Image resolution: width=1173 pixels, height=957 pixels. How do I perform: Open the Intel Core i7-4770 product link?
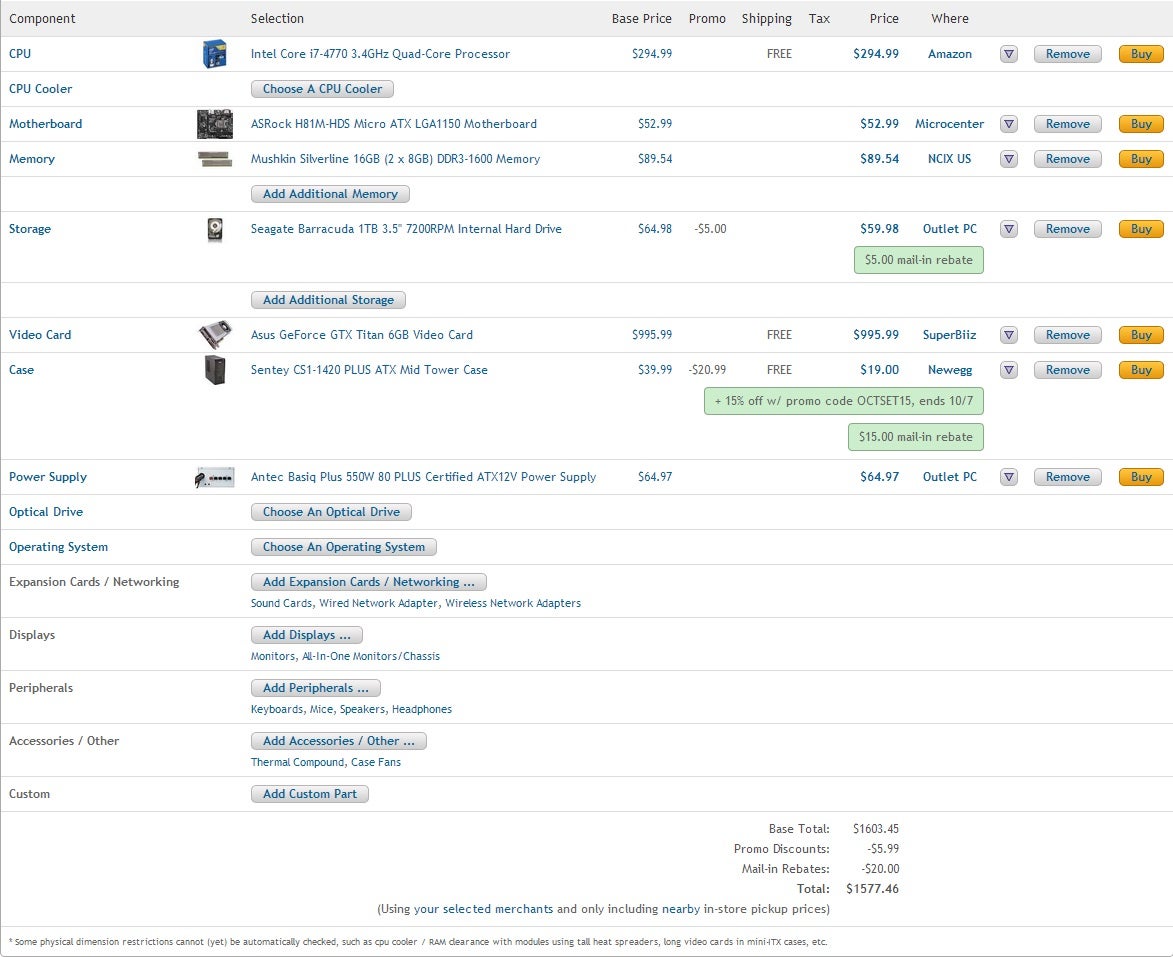380,54
